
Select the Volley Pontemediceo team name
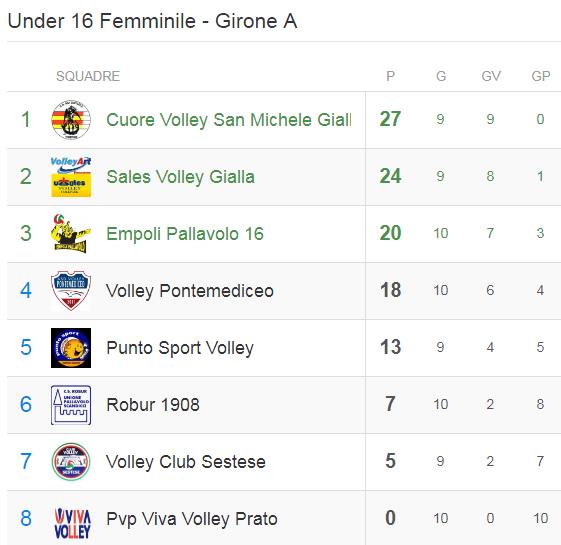click(190, 291)
